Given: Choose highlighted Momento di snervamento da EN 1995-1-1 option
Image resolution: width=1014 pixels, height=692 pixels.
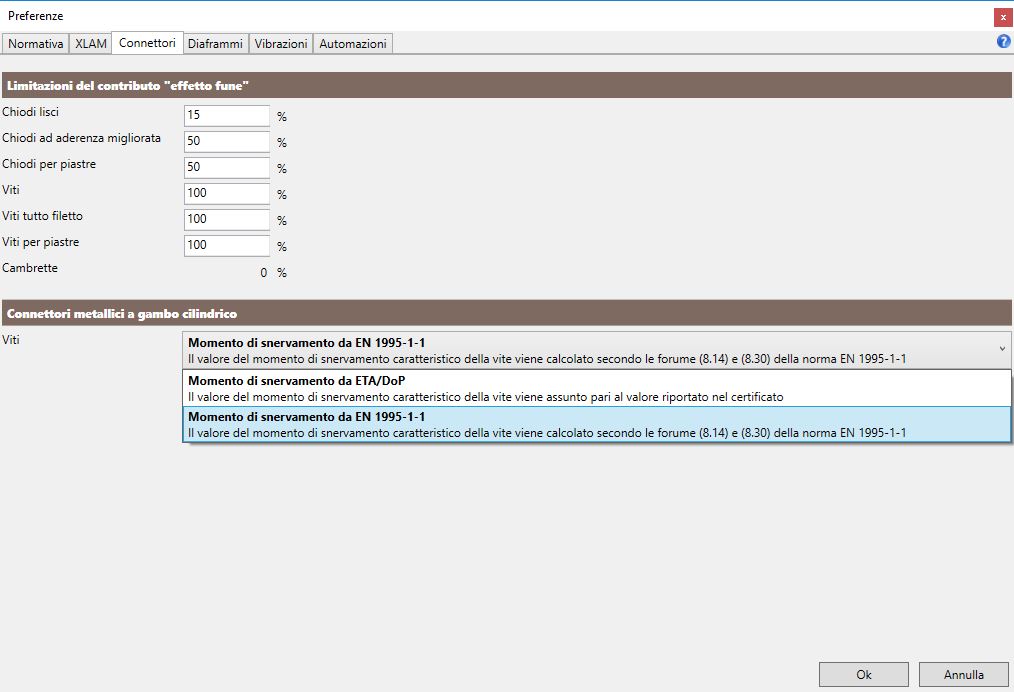Looking at the screenshot, I should coord(597,424).
